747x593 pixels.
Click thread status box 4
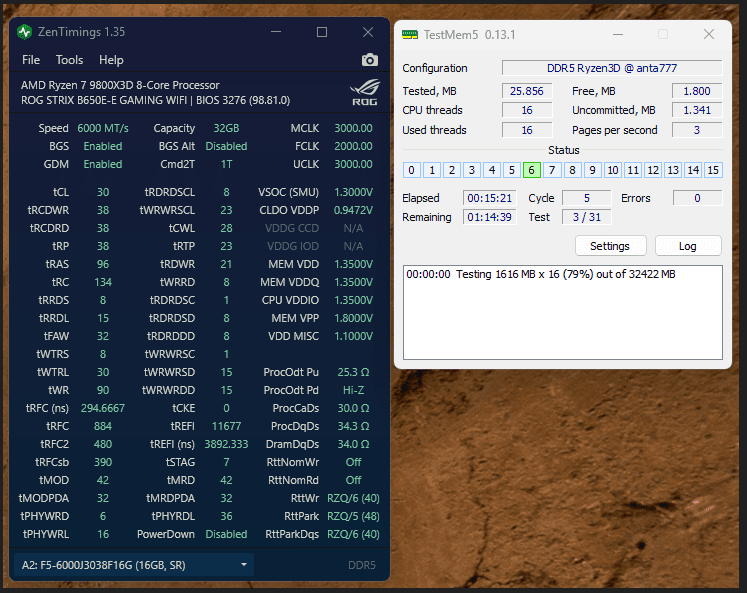click(492, 170)
